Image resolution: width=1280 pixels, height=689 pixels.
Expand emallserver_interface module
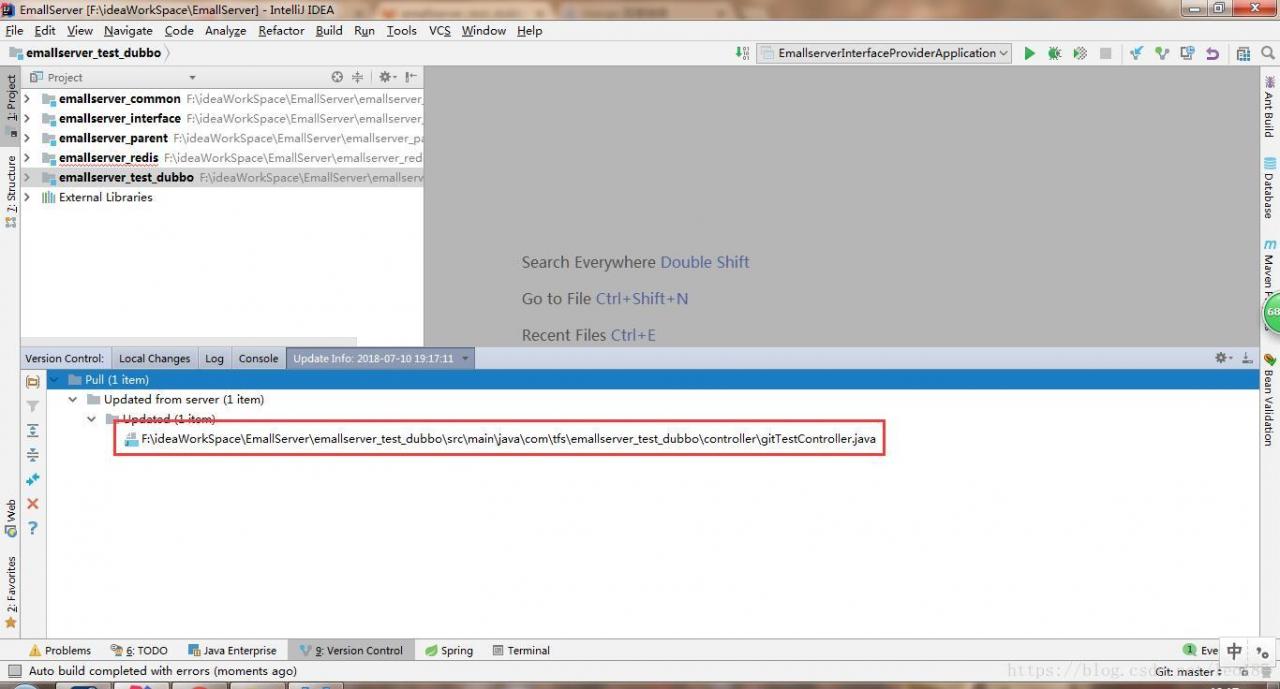(27, 118)
